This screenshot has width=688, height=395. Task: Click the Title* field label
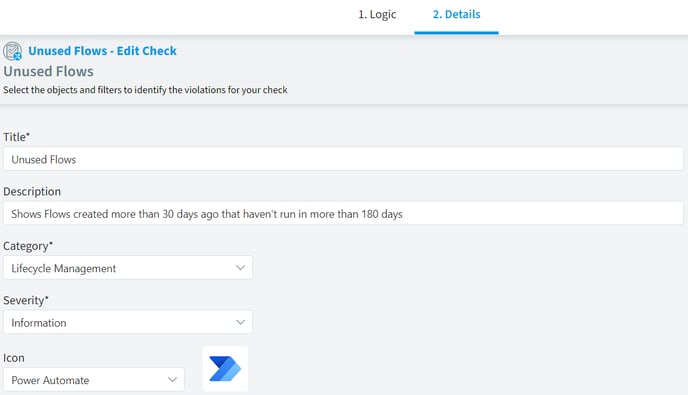pos(16,137)
